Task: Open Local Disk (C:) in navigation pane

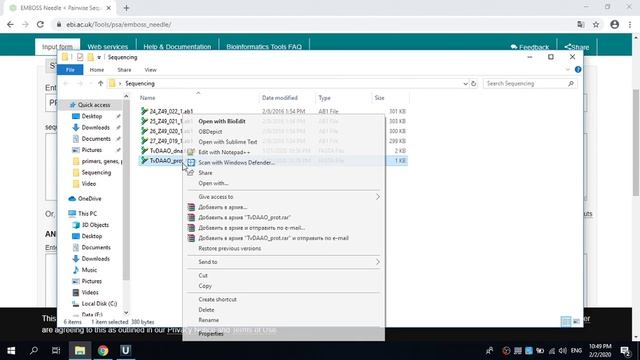Action: (x=99, y=304)
